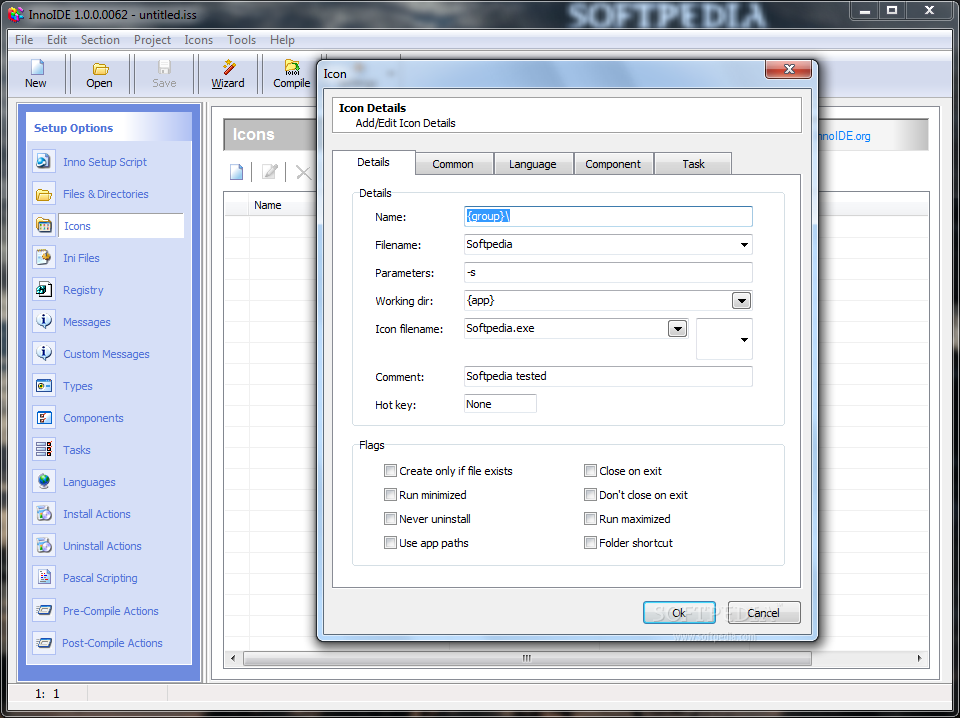Click the scrollbar right arrow in Icons list
The image size is (960, 718).
[x=920, y=659]
